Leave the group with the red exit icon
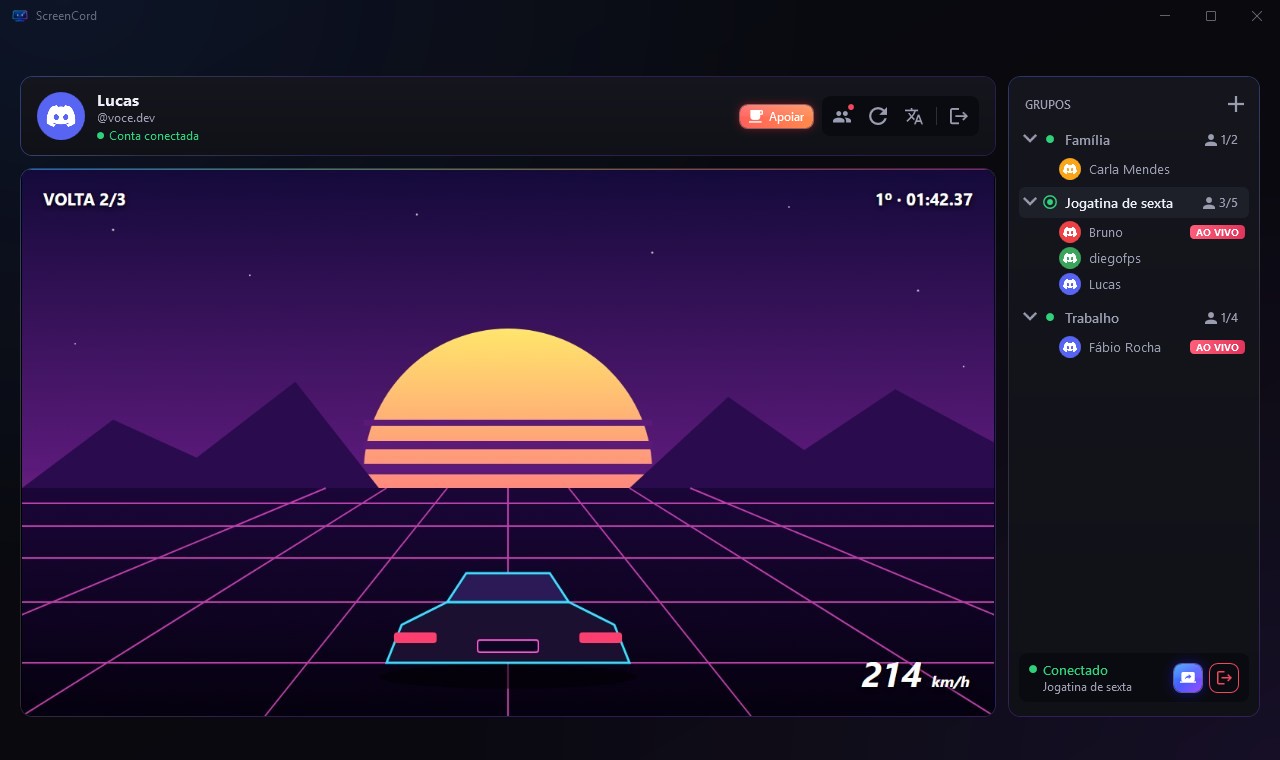 (1224, 678)
